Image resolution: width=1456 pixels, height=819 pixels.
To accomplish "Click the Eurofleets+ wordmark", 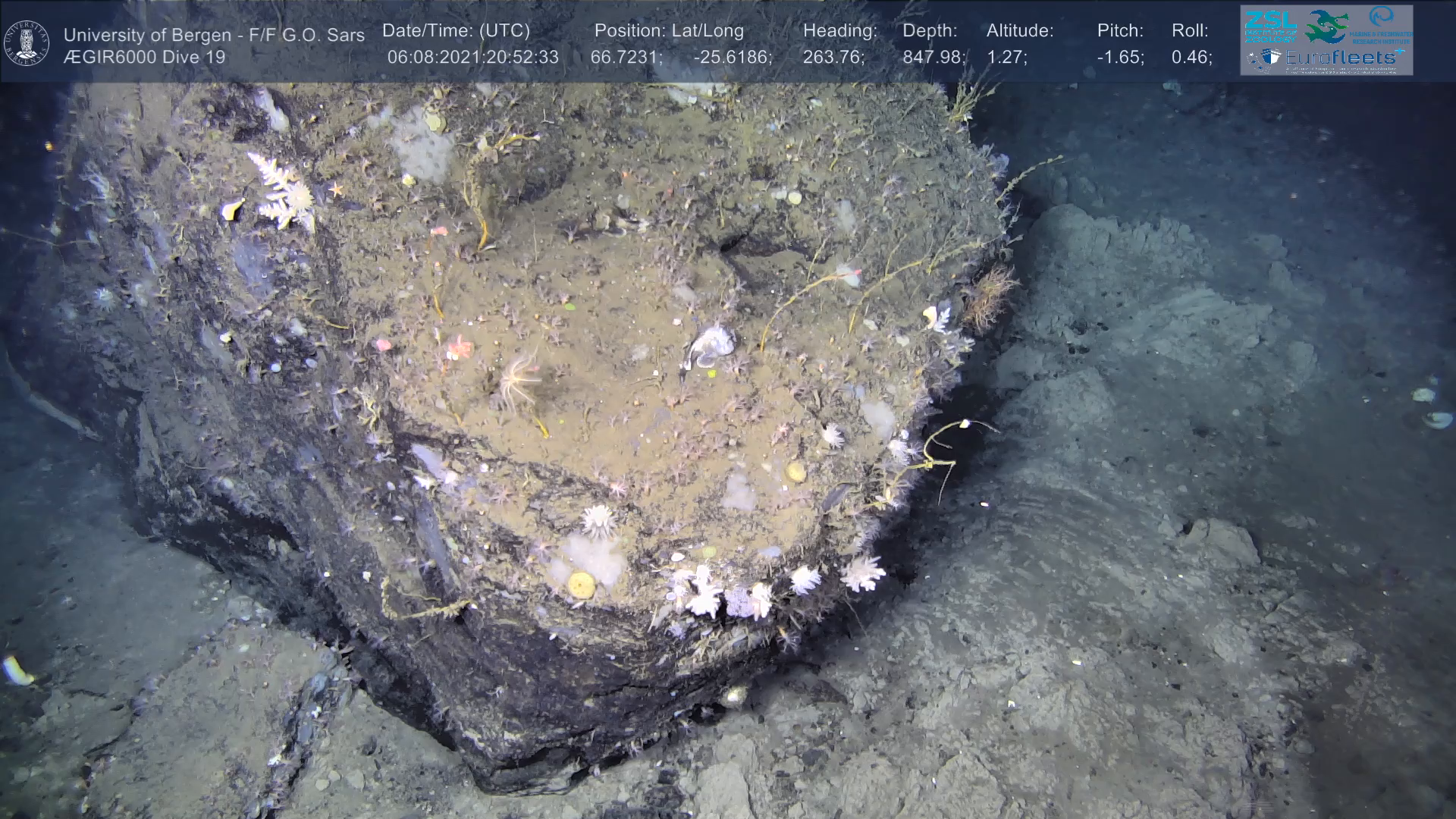I will click(x=1339, y=58).
